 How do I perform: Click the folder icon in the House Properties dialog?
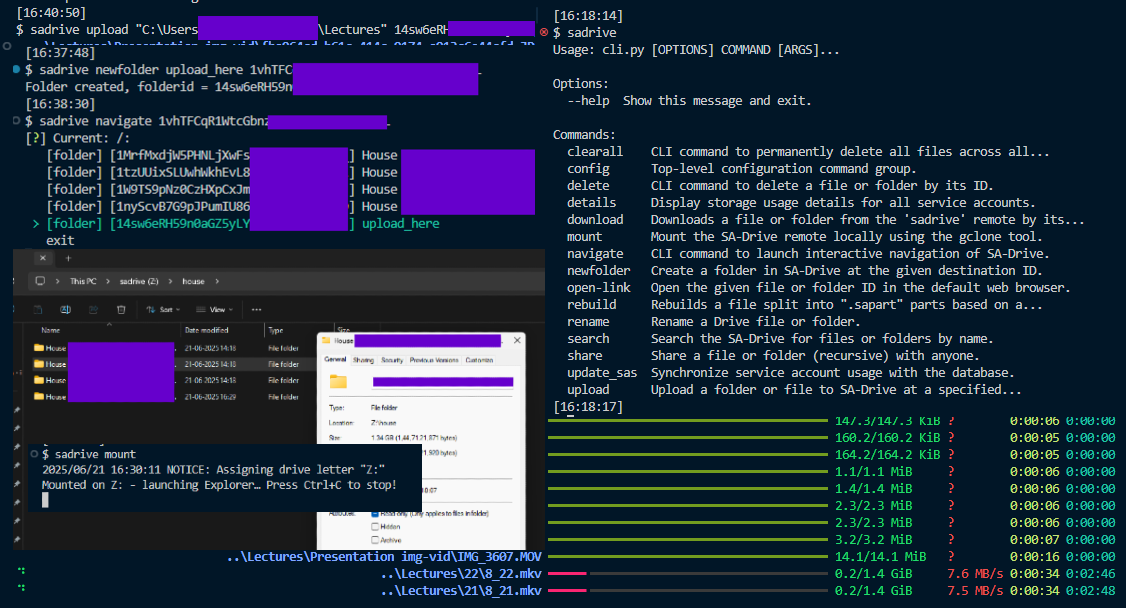(x=341, y=380)
